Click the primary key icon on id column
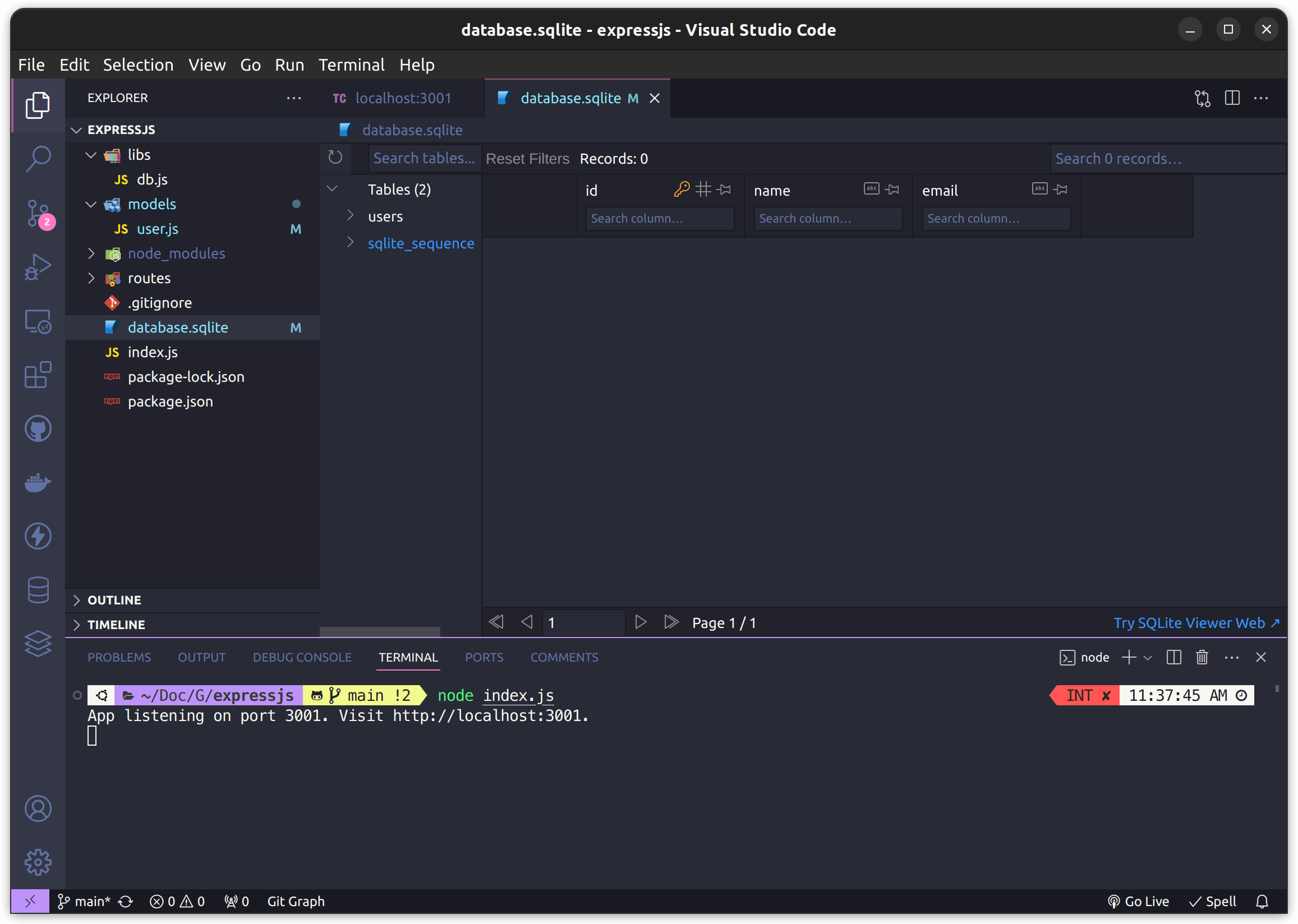1298x924 pixels. click(x=682, y=189)
